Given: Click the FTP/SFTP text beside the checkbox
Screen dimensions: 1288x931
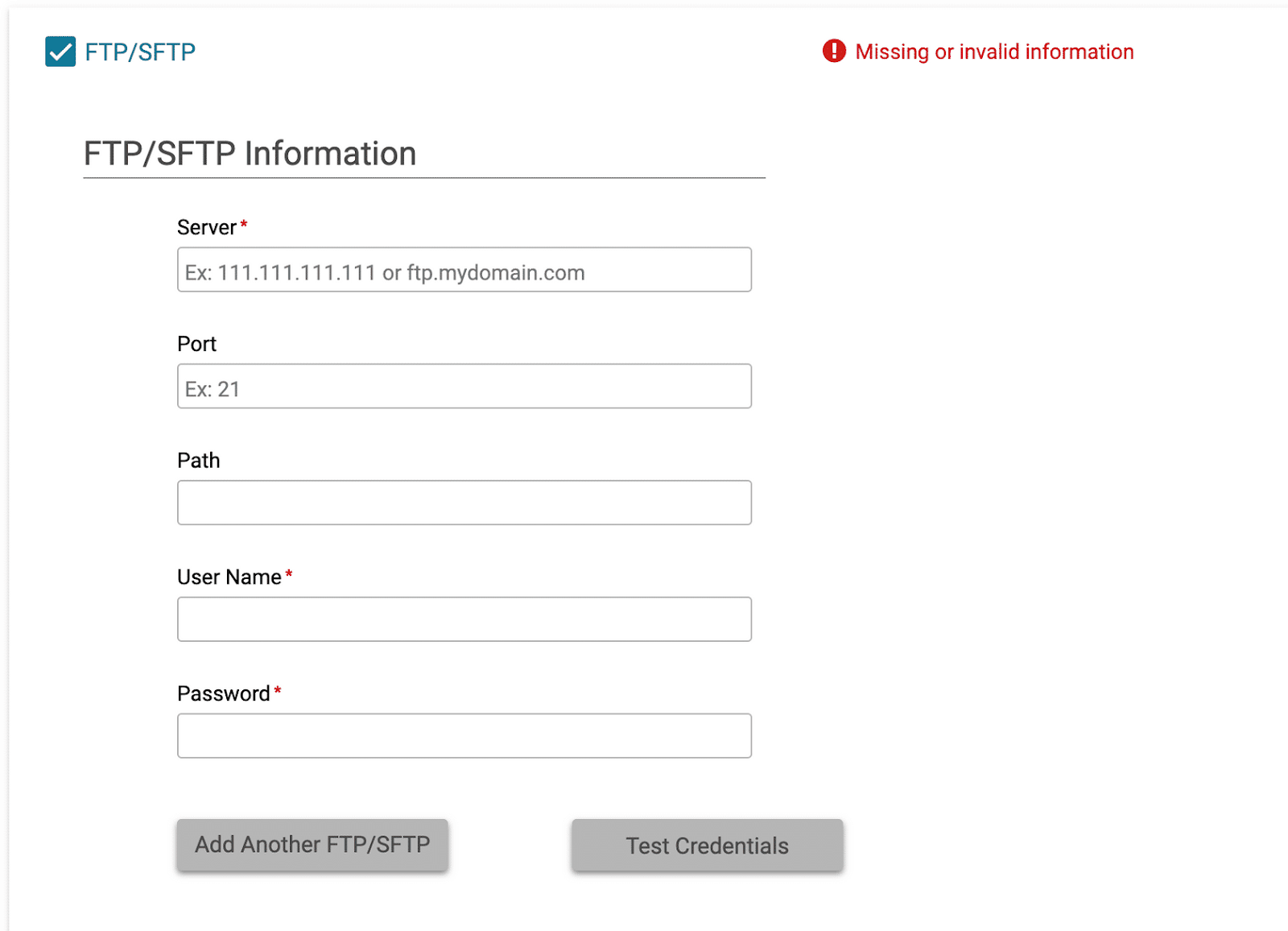Looking at the screenshot, I should coord(140,52).
